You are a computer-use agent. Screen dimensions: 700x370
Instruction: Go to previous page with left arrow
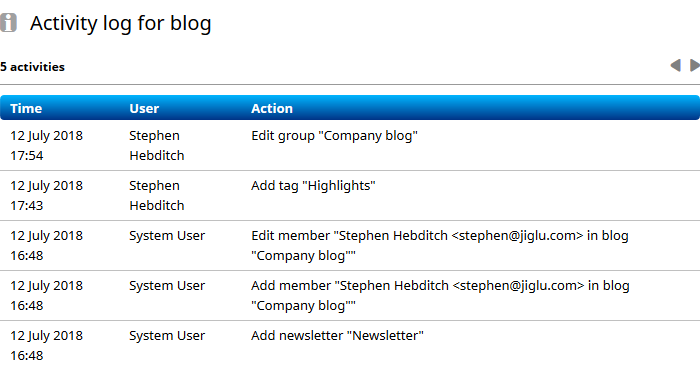675,65
